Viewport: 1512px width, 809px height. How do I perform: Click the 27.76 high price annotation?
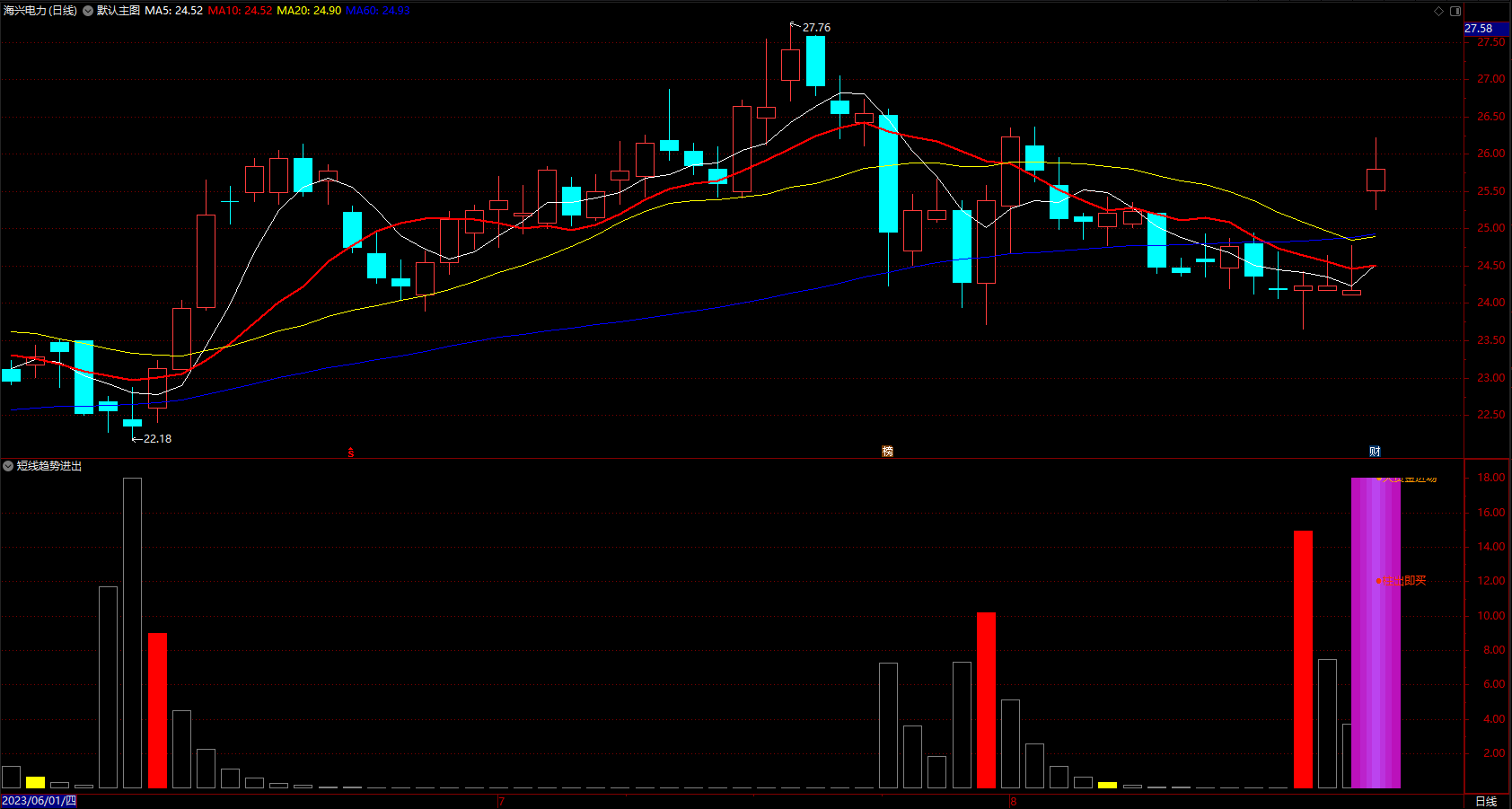point(816,28)
